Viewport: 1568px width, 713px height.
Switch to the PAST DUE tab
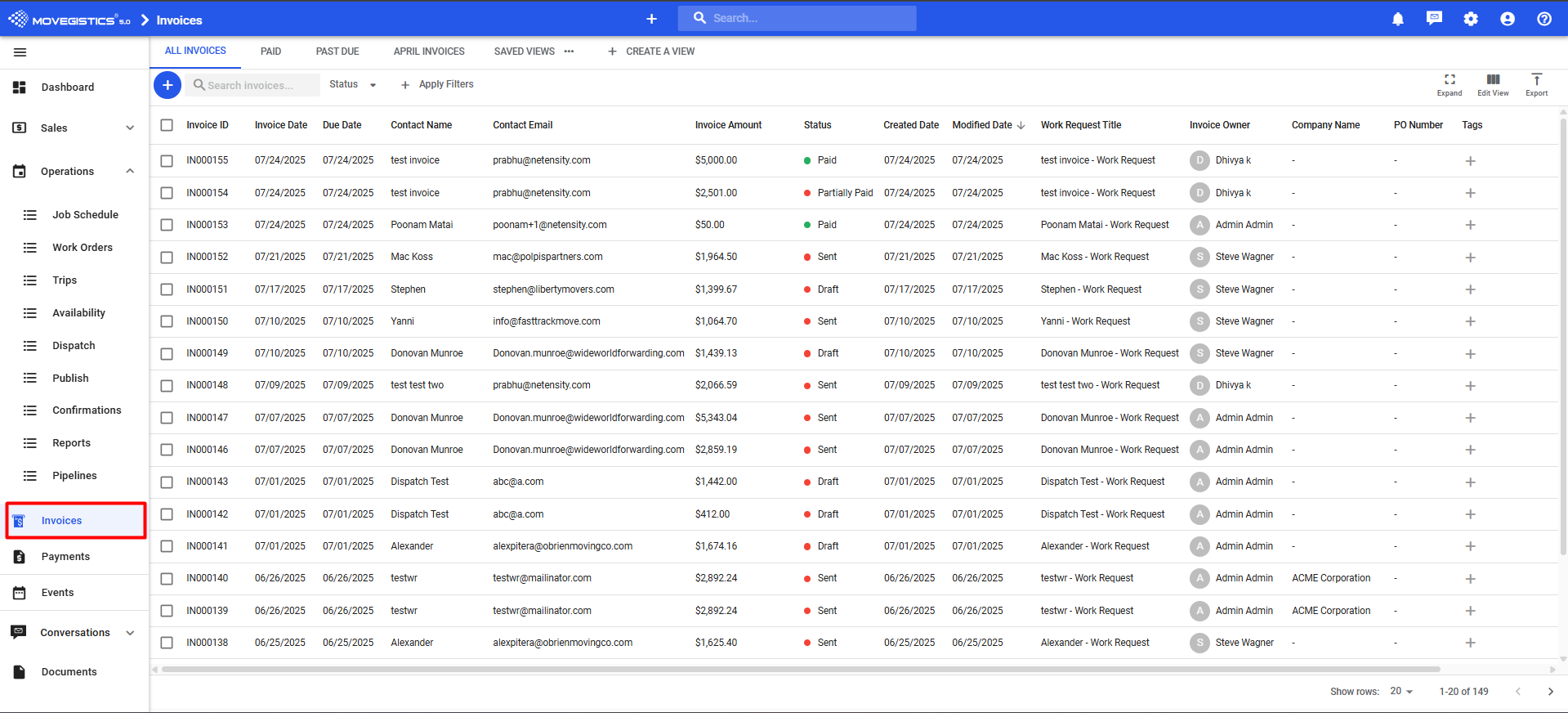pos(337,52)
